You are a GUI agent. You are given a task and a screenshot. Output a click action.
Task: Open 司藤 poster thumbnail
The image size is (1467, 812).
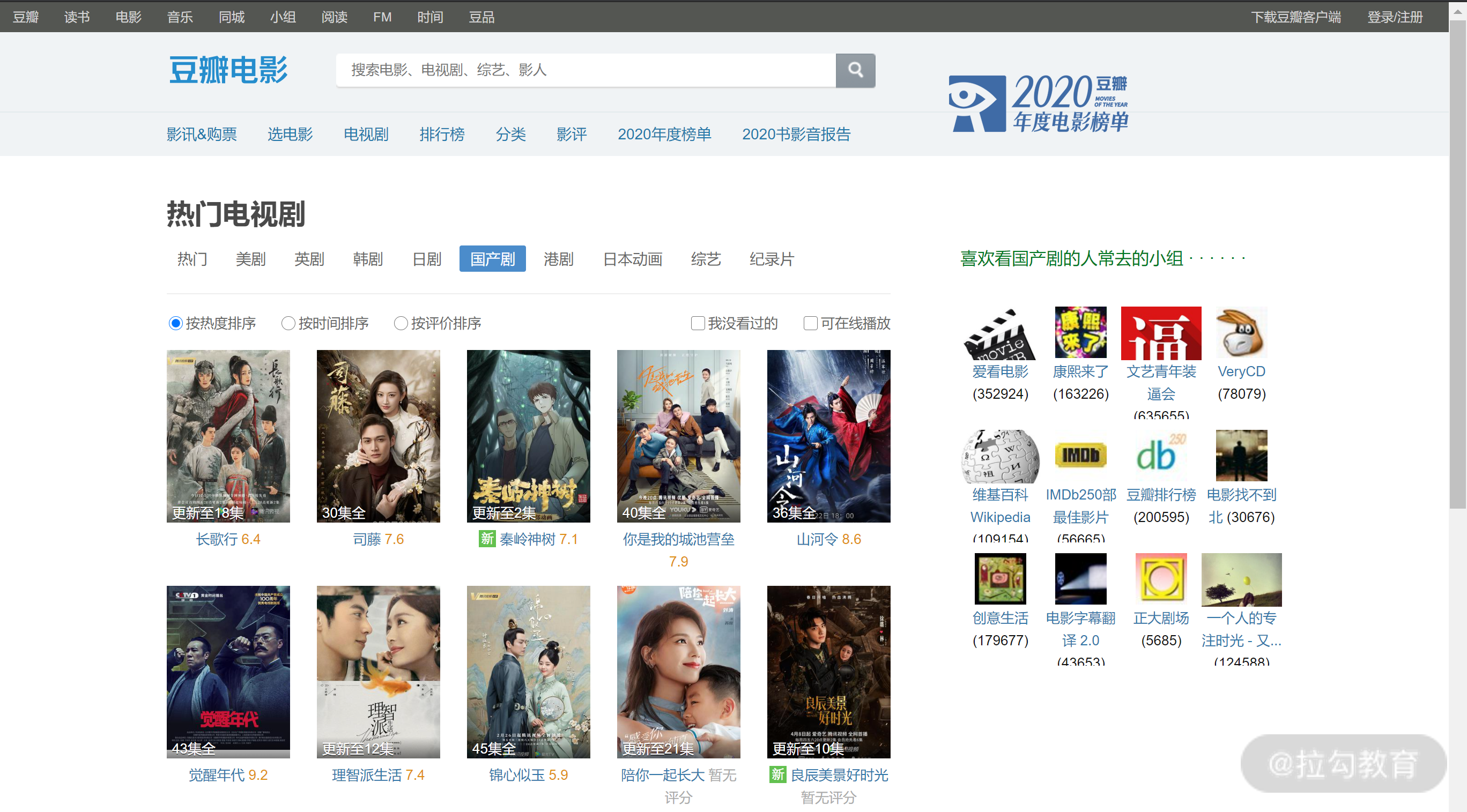378,436
